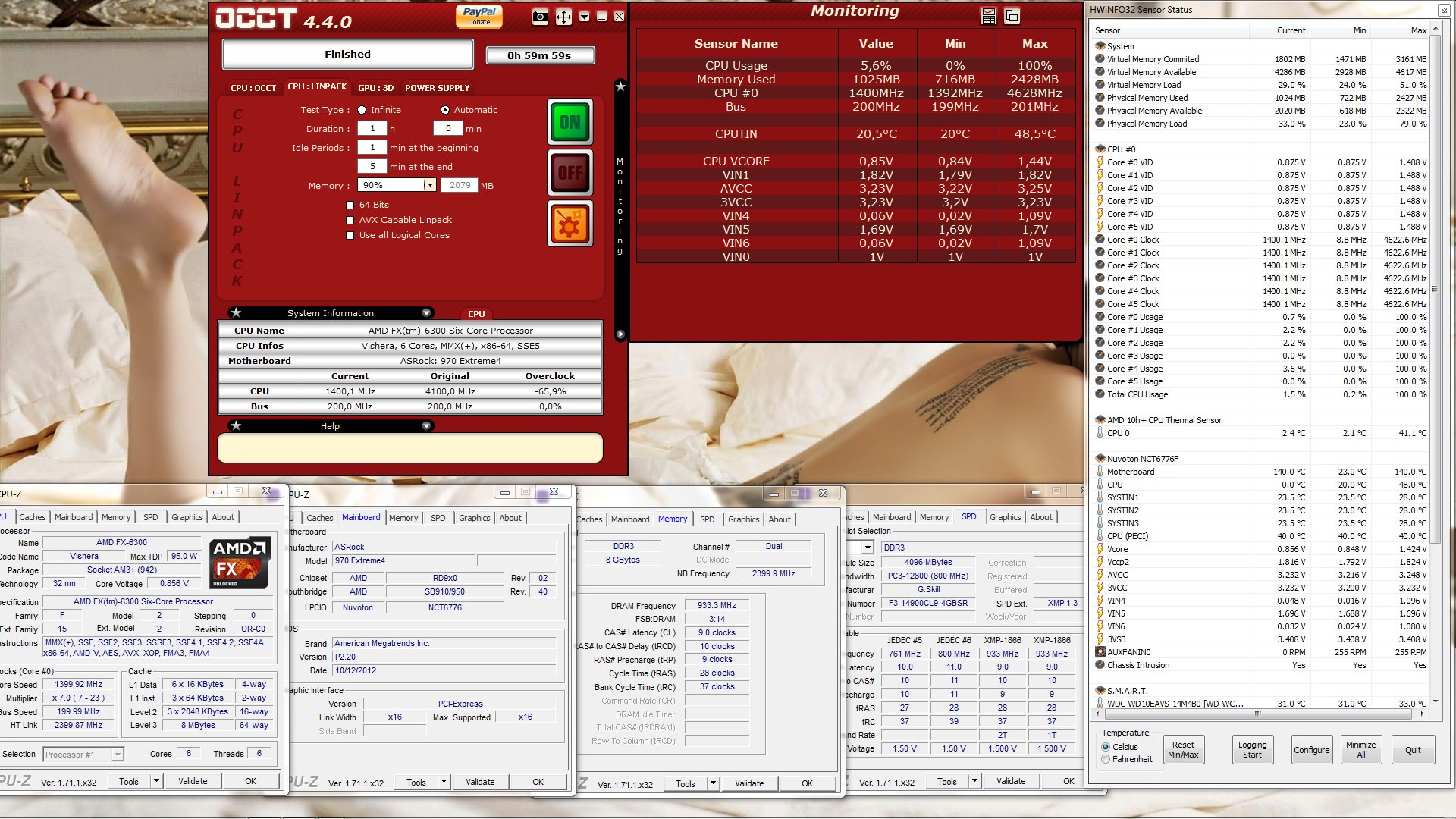The width and height of the screenshot is (1456, 819).
Task: Click the Chassis Intrusion sensor icon
Action: [1100, 665]
